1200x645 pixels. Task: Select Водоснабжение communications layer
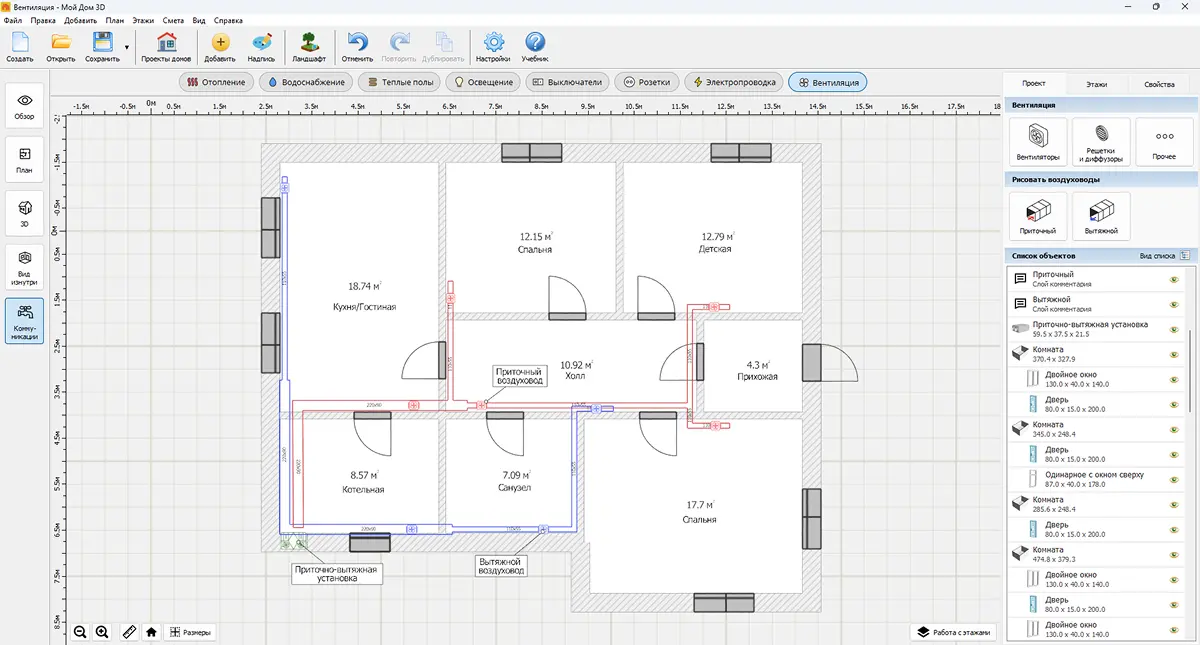(x=306, y=82)
